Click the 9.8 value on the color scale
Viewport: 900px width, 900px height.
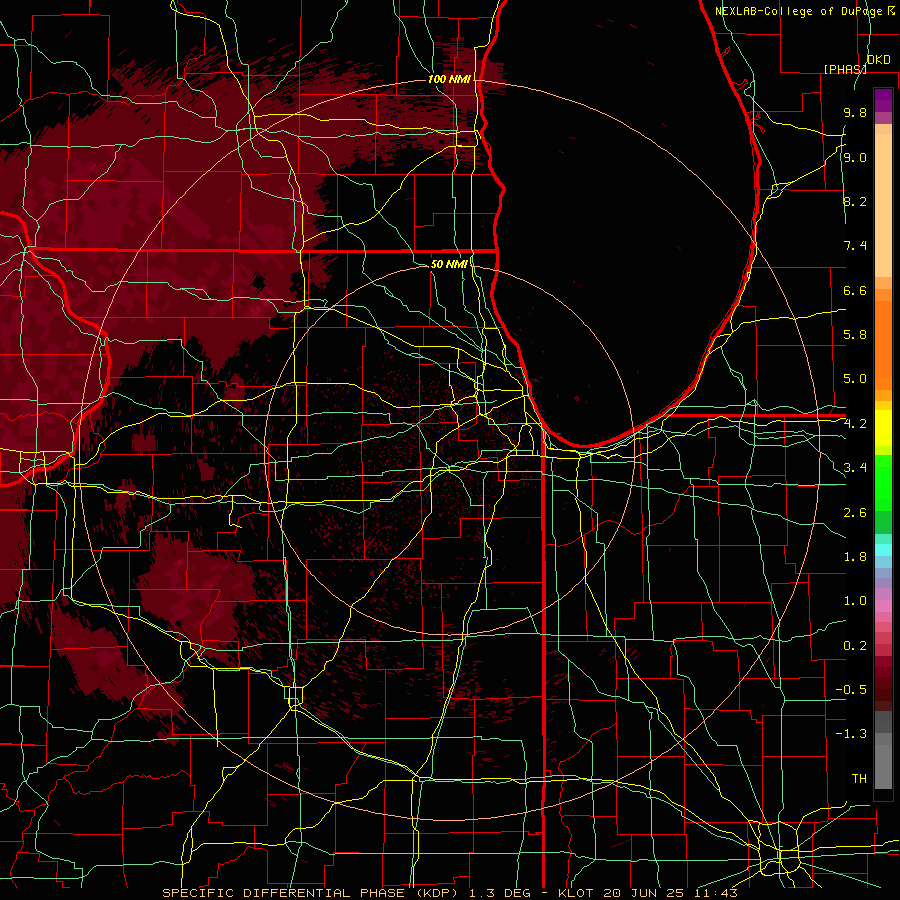(x=855, y=113)
